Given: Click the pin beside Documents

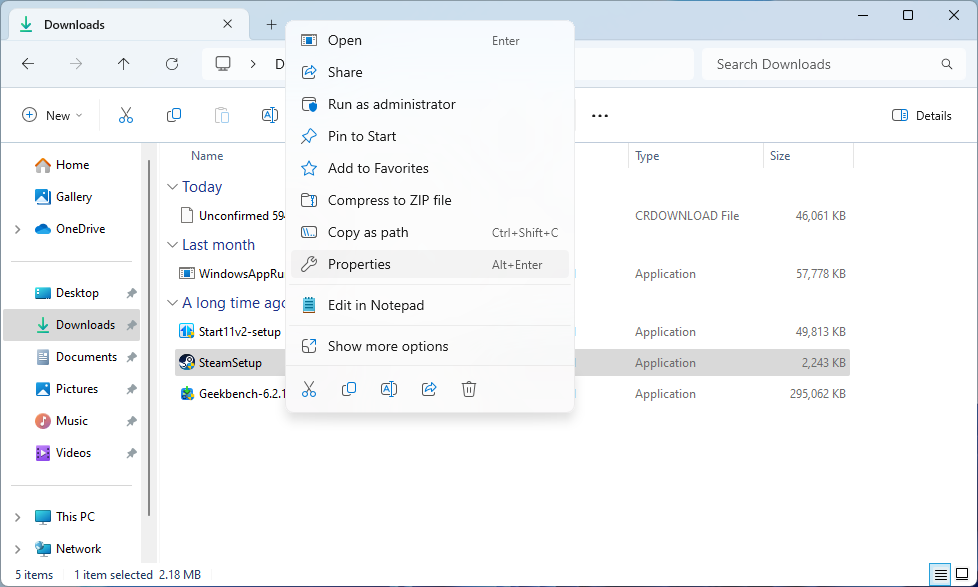Looking at the screenshot, I should 131,357.
